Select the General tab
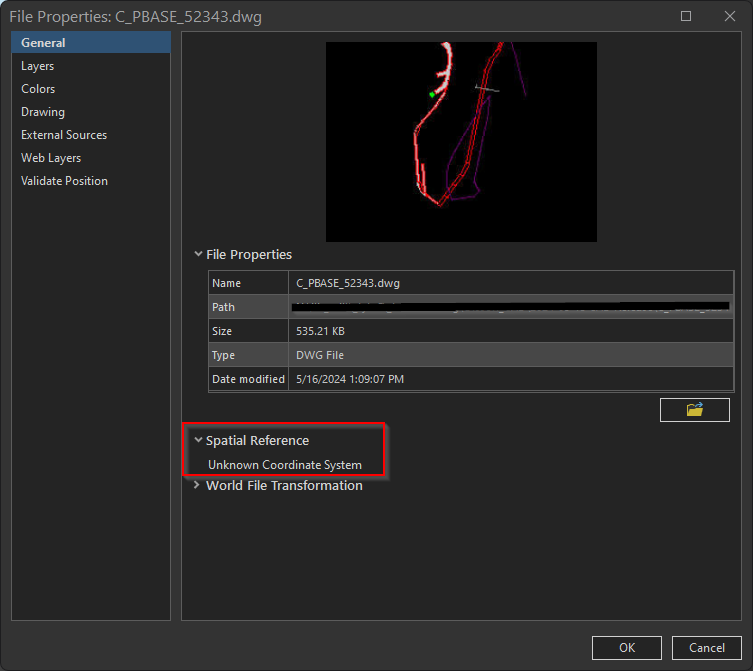The height and width of the screenshot is (671, 753). click(x=91, y=42)
